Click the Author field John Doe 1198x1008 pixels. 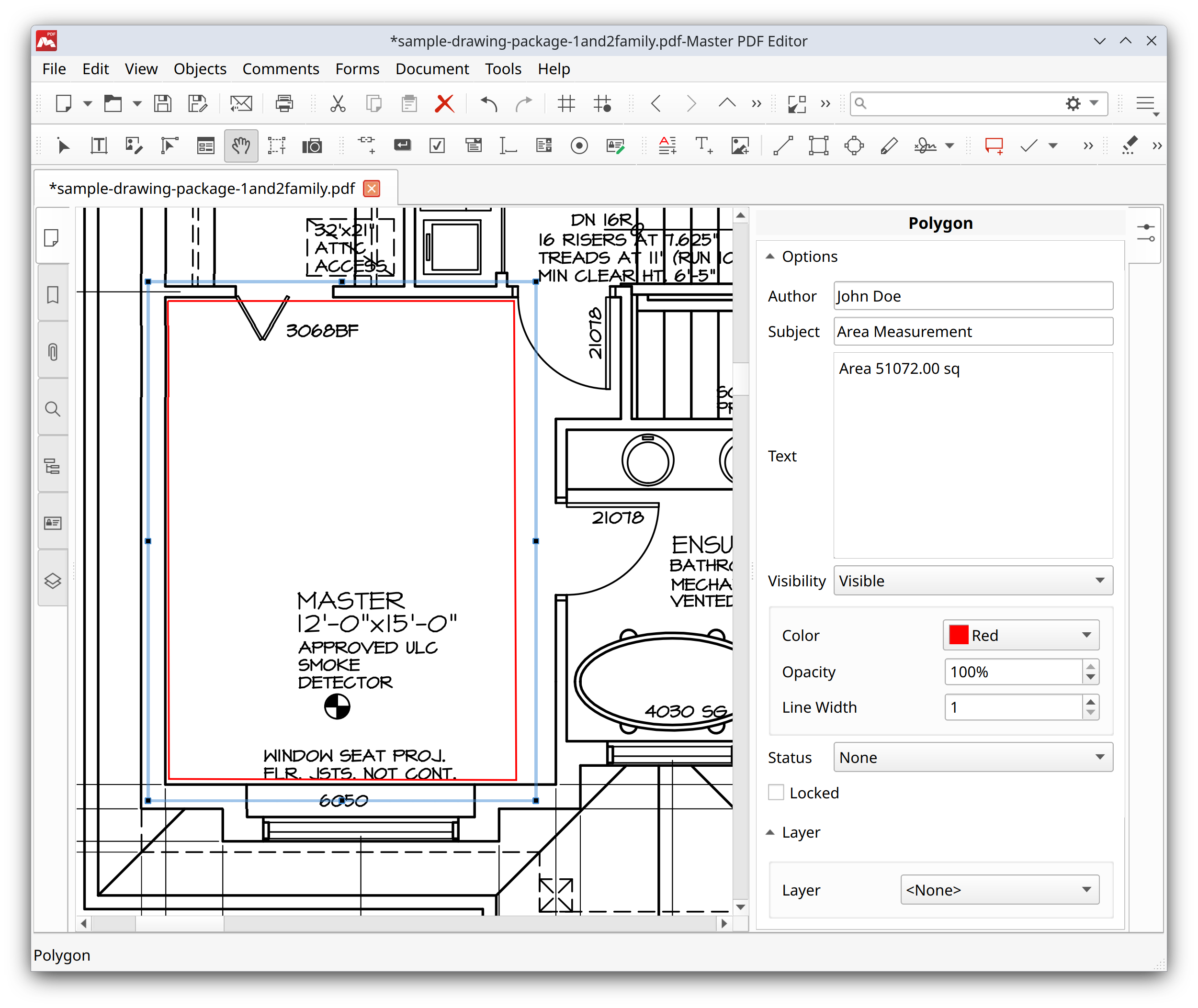pos(973,296)
